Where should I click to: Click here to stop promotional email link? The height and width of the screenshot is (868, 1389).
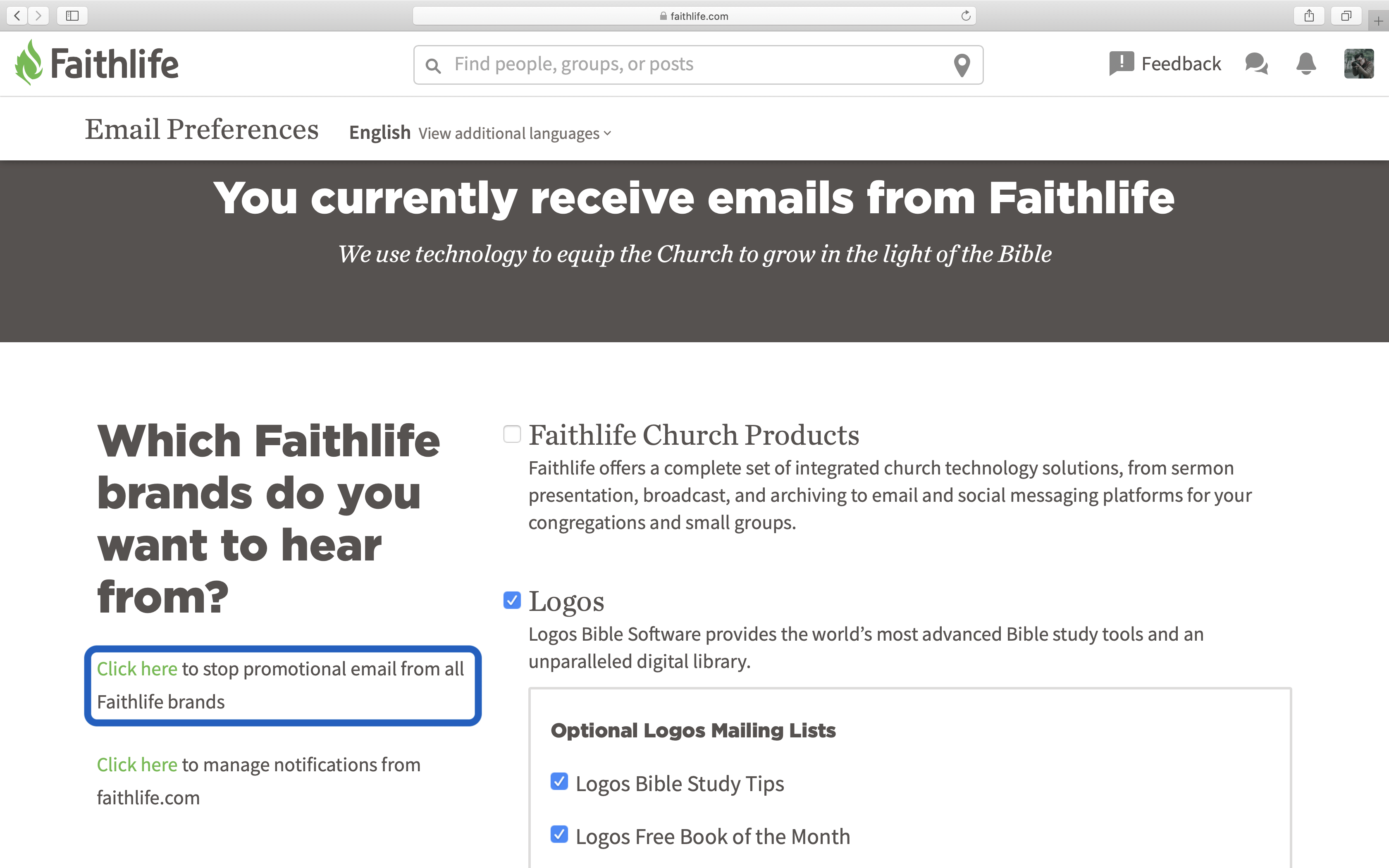coord(137,668)
